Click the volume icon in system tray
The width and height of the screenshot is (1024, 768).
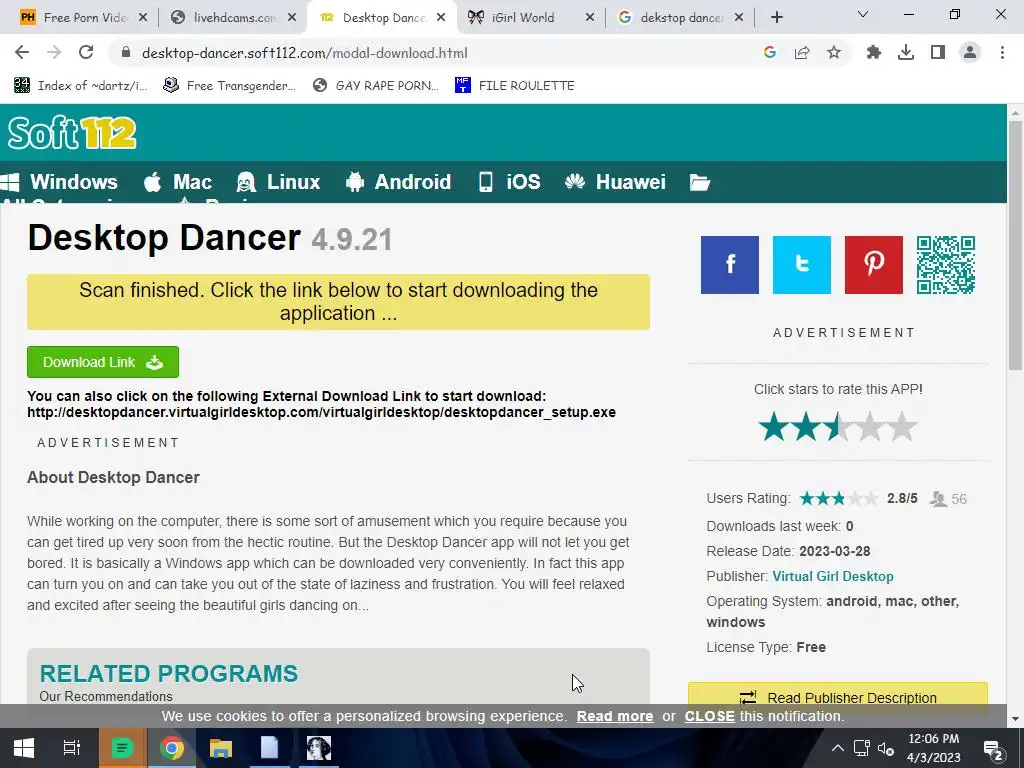click(x=886, y=748)
